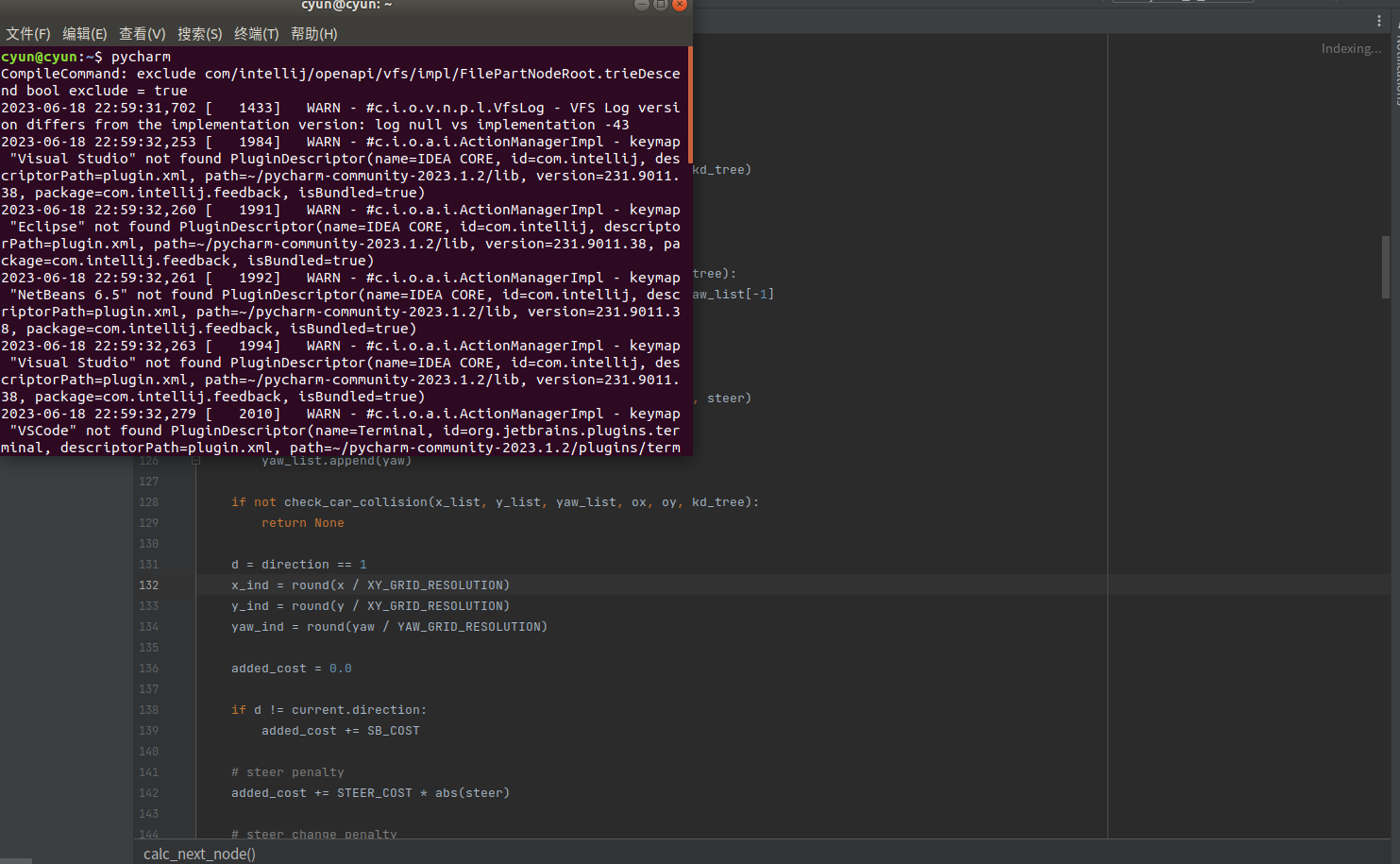Click the terminal's orange scrollbar thumb
Viewport: 1400px width, 864px height.
pyautogui.click(x=690, y=105)
